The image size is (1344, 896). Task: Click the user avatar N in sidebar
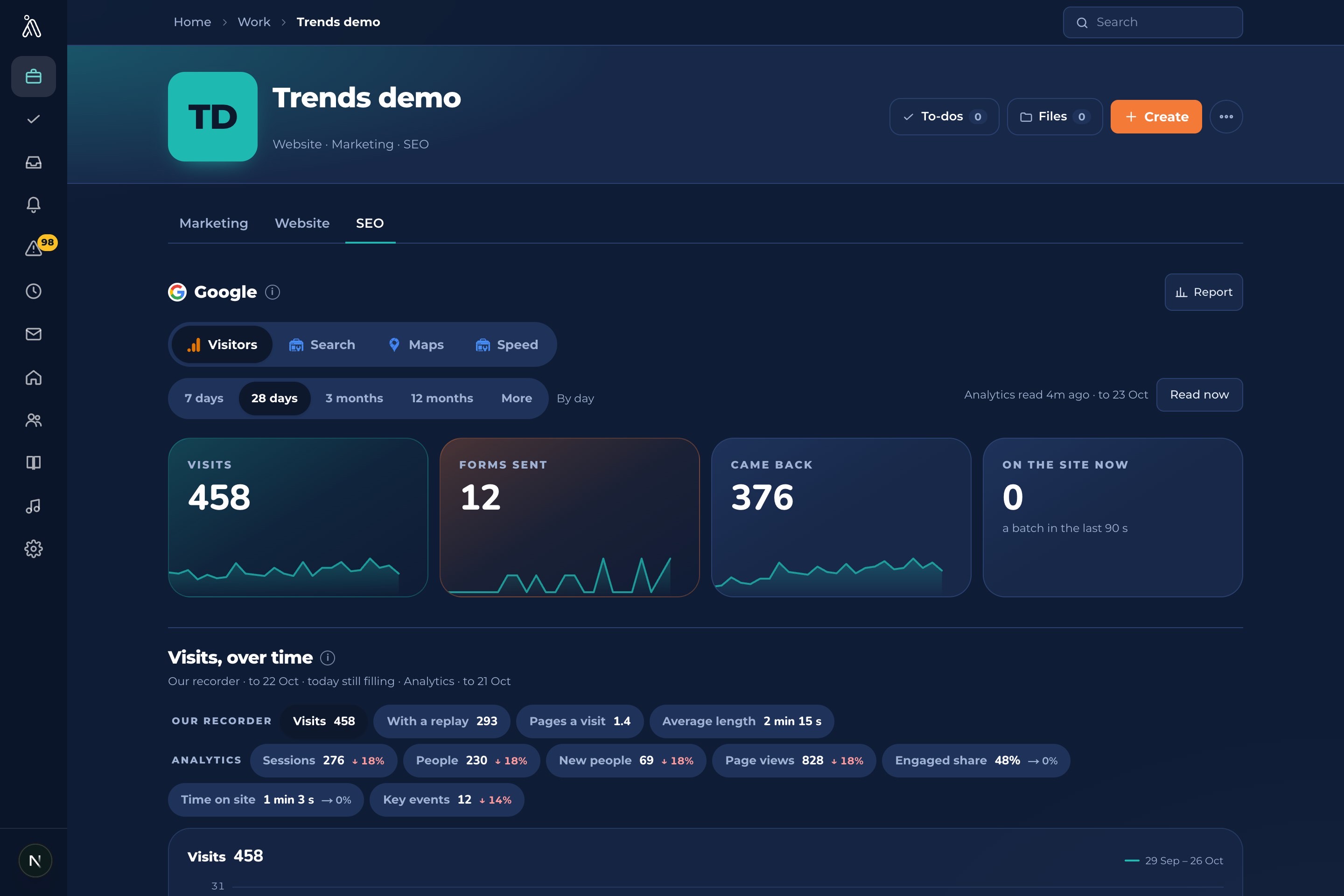[x=35, y=860]
